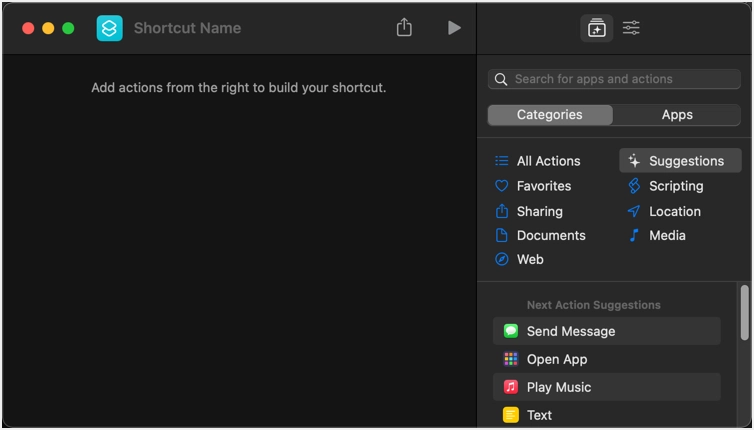Show the Action Library panel

(597, 28)
